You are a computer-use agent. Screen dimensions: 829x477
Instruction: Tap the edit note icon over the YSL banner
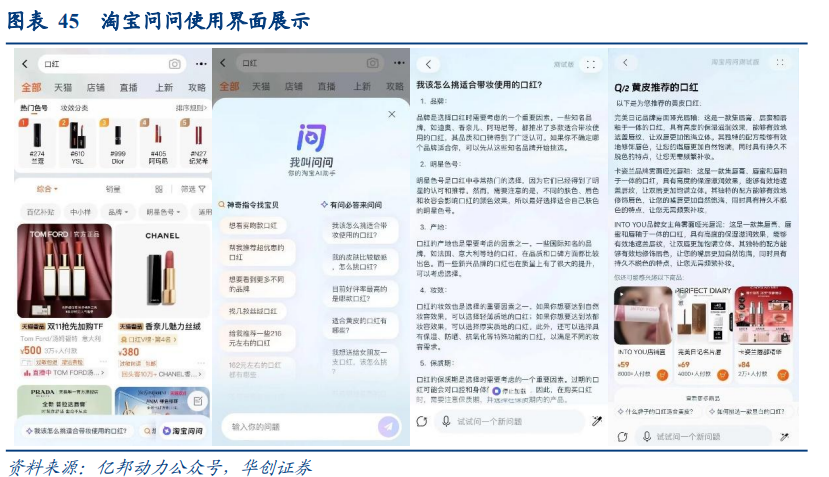coord(197,401)
